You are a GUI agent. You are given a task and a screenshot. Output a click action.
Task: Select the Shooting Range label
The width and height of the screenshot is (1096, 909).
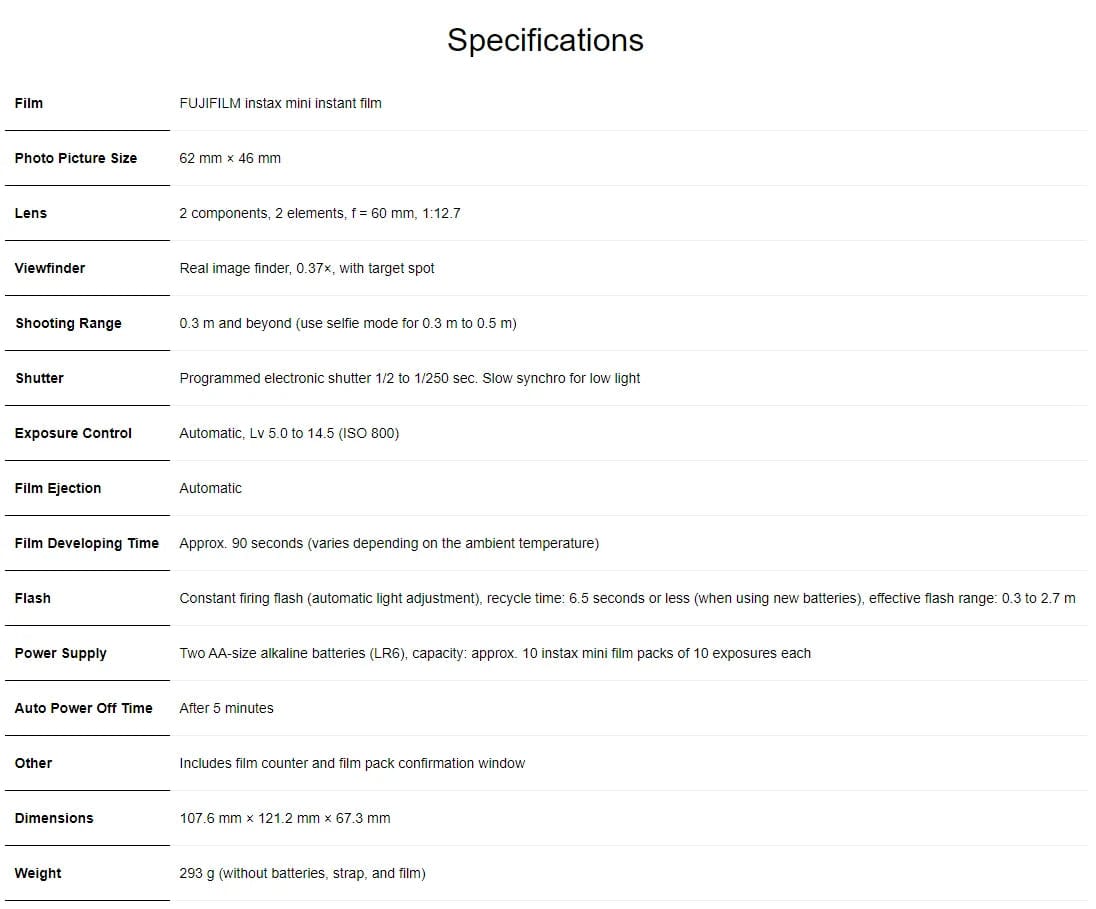click(68, 323)
